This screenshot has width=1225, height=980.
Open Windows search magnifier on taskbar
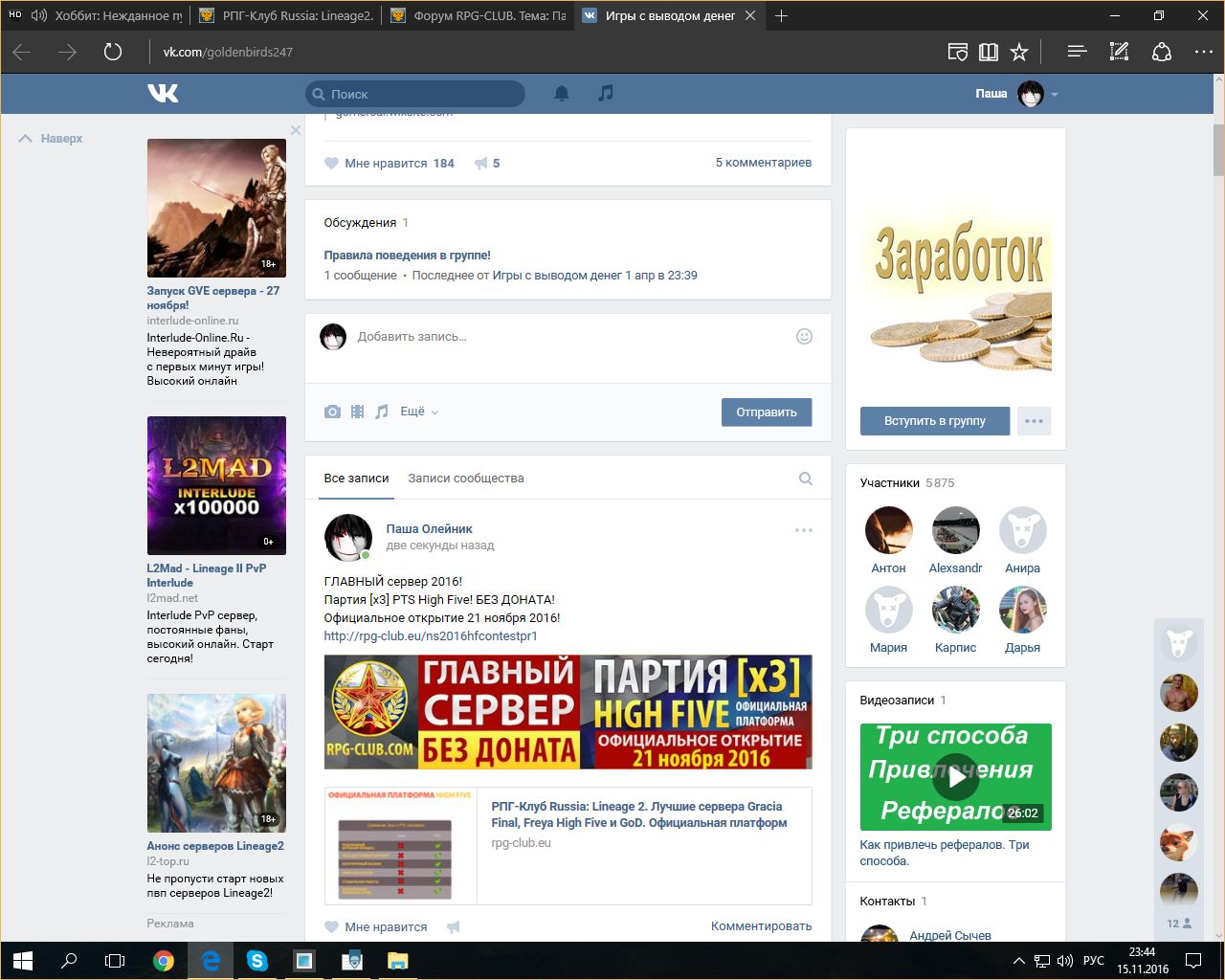pos(69,961)
